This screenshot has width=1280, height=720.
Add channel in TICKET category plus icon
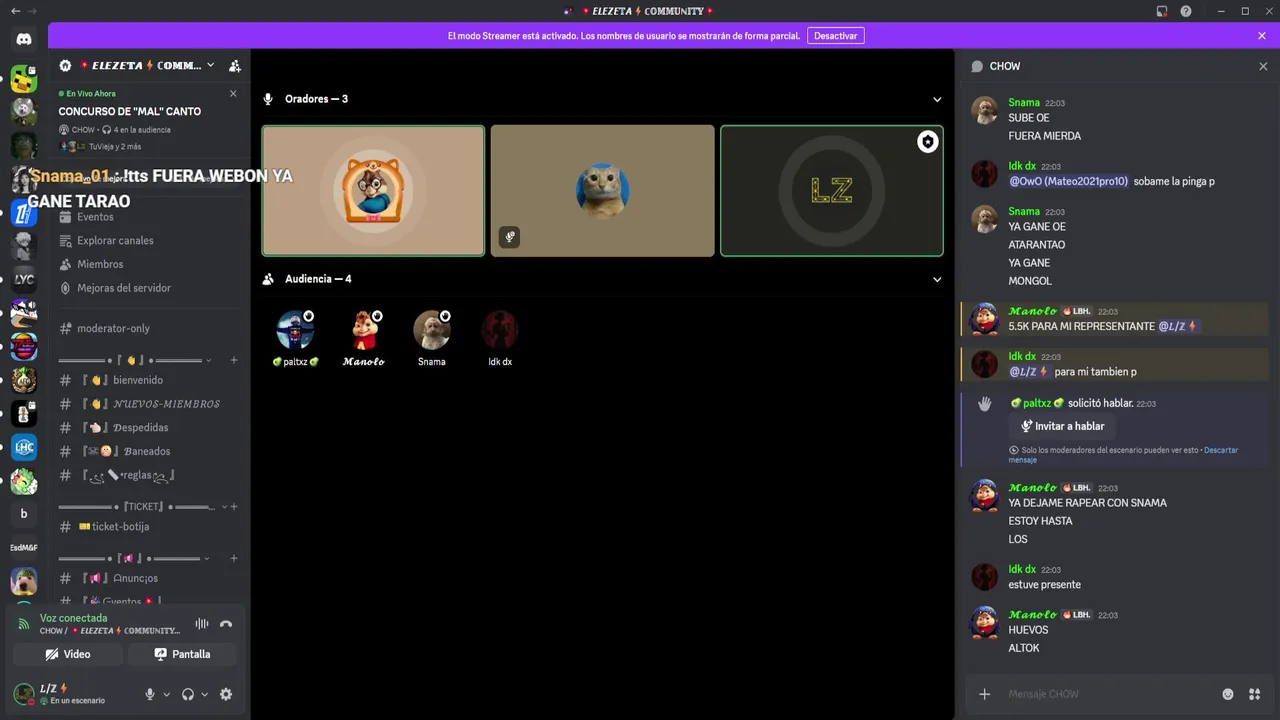234,507
